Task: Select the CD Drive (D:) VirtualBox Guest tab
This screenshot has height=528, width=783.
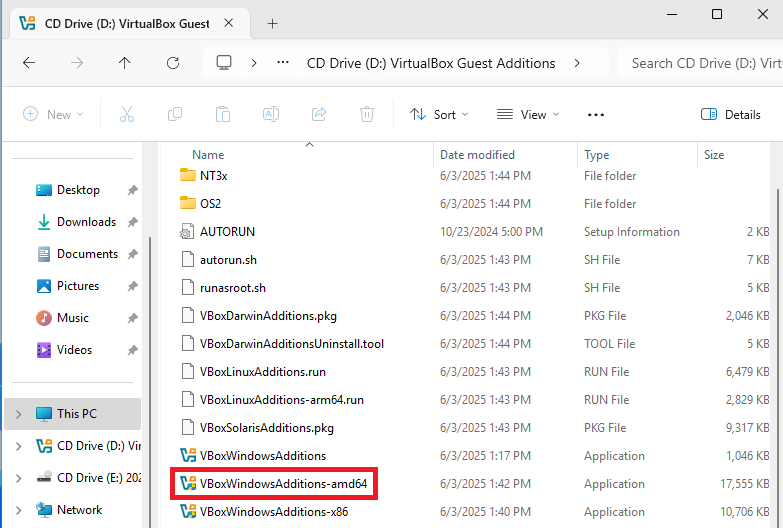Action: tap(127, 23)
